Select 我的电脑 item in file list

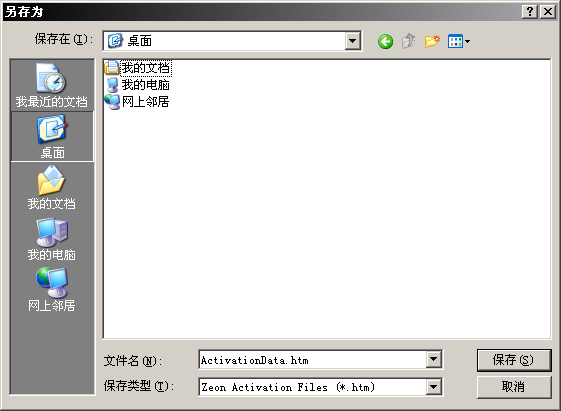138,85
